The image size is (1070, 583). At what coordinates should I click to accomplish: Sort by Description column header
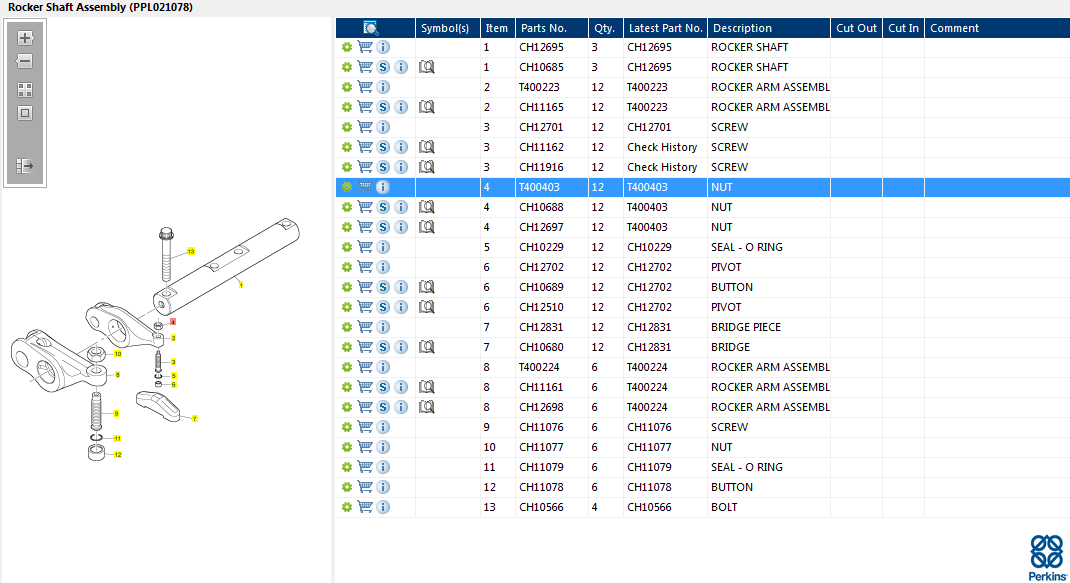click(x=769, y=28)
